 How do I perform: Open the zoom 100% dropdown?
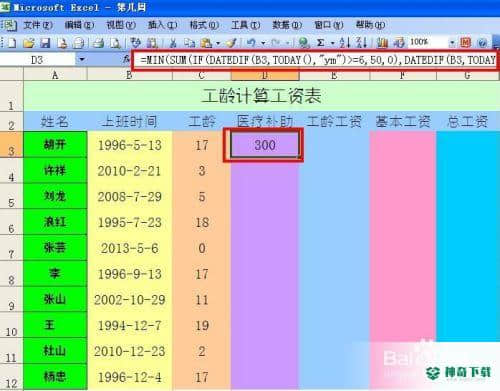click(452, 43)
